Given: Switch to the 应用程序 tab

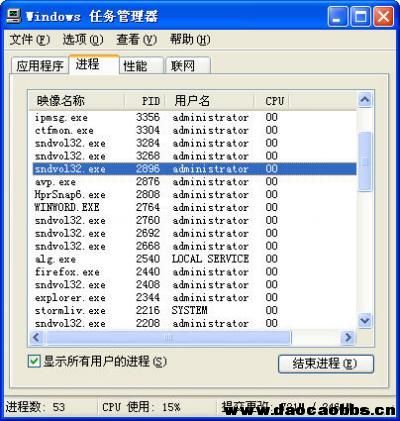Looking at the screenshot, I should (40, 65).
